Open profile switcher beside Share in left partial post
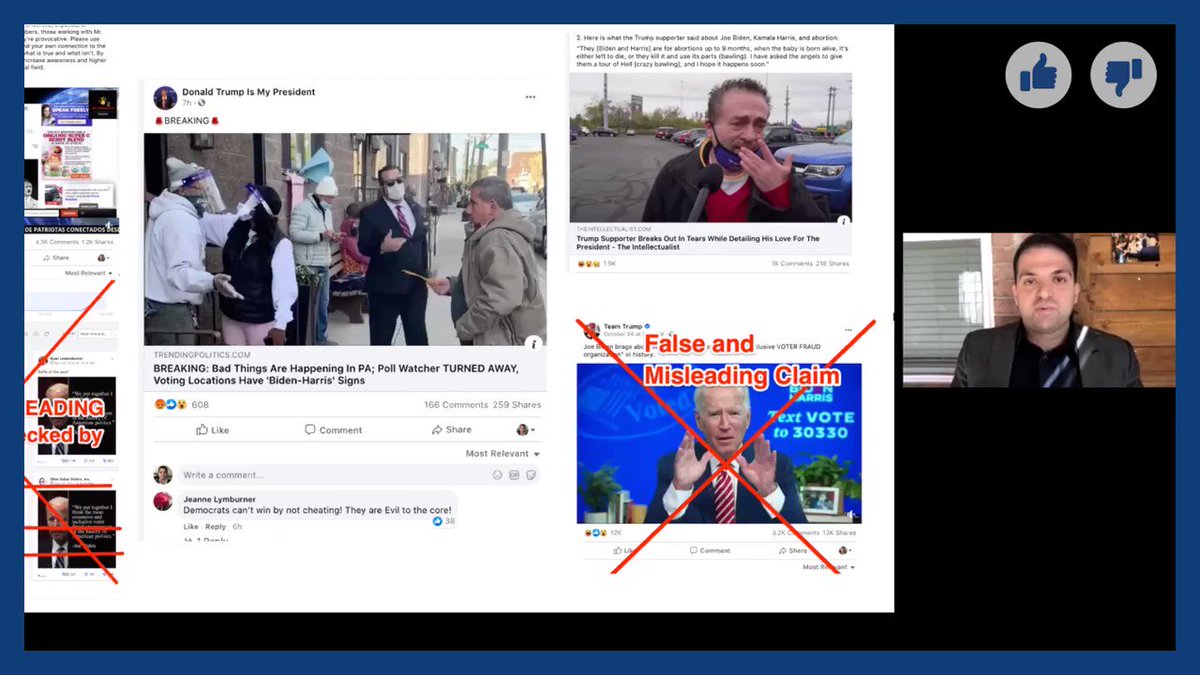 105,258
